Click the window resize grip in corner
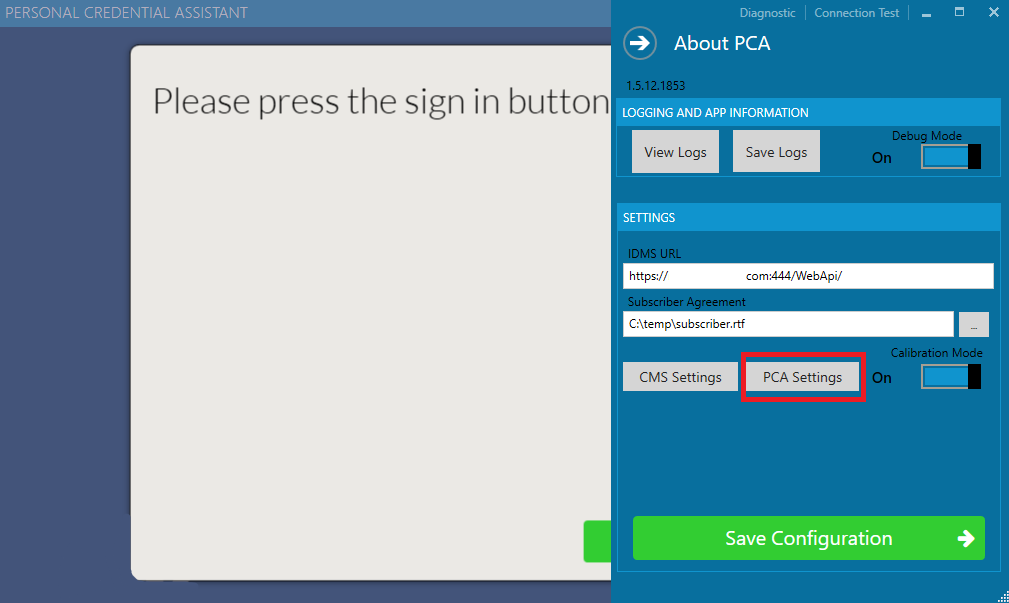Image resolution: width=1009 pixels, height=603 pixels. [x=1003, y=597]
